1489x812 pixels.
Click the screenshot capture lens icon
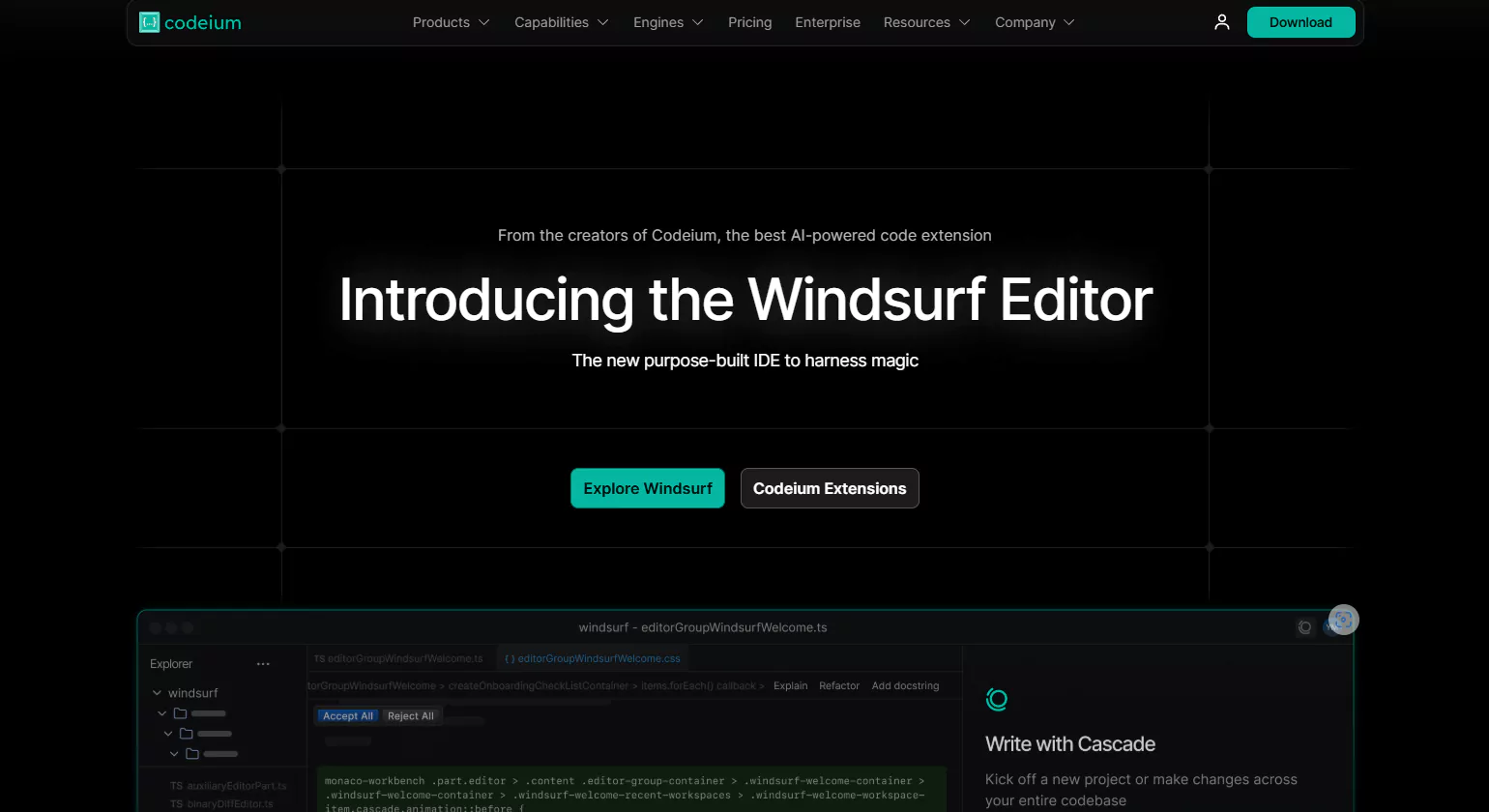pos(1343,620)
